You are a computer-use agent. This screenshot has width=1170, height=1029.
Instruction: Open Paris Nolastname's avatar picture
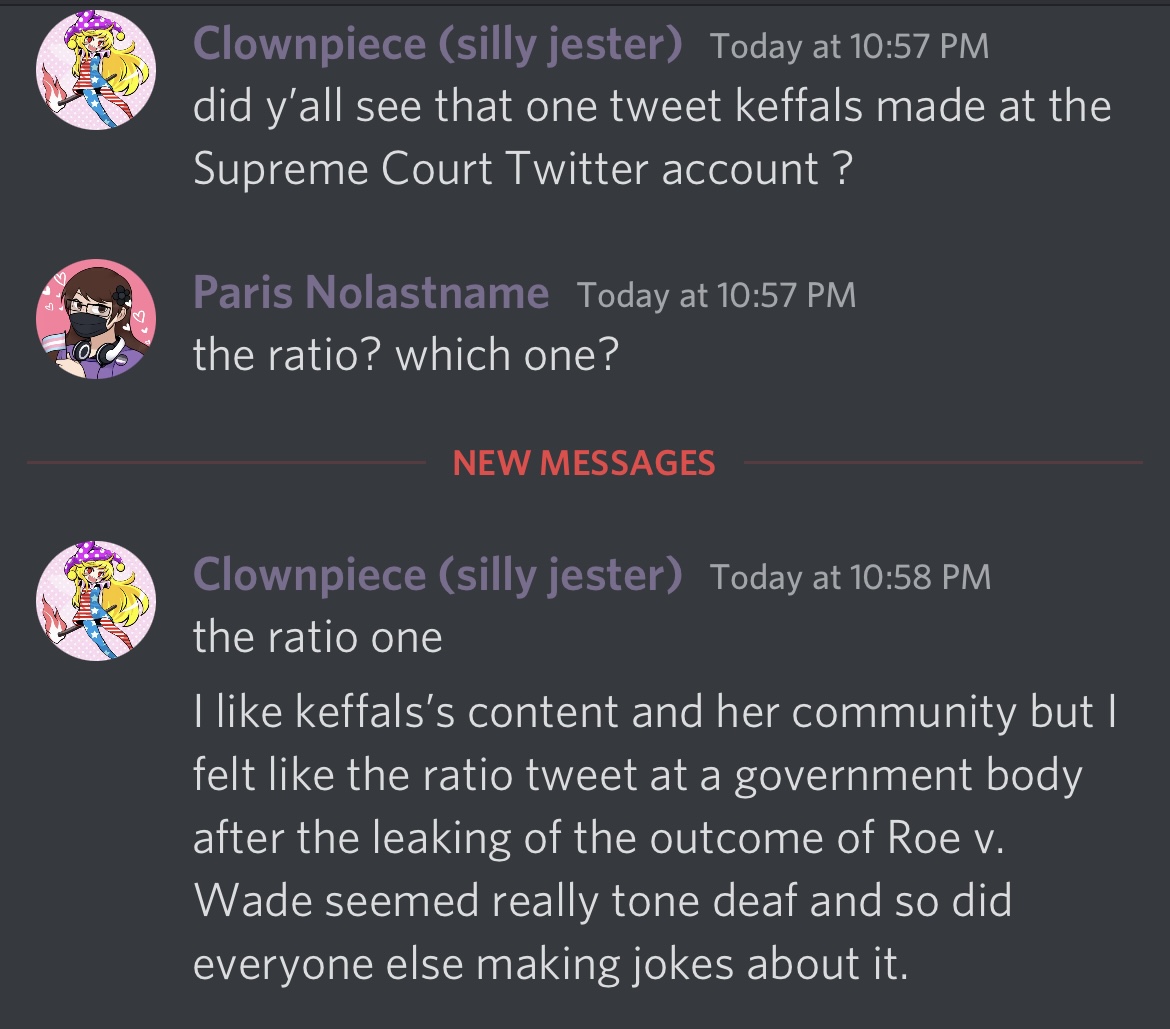pyautogui.click(x=96, y=319)
